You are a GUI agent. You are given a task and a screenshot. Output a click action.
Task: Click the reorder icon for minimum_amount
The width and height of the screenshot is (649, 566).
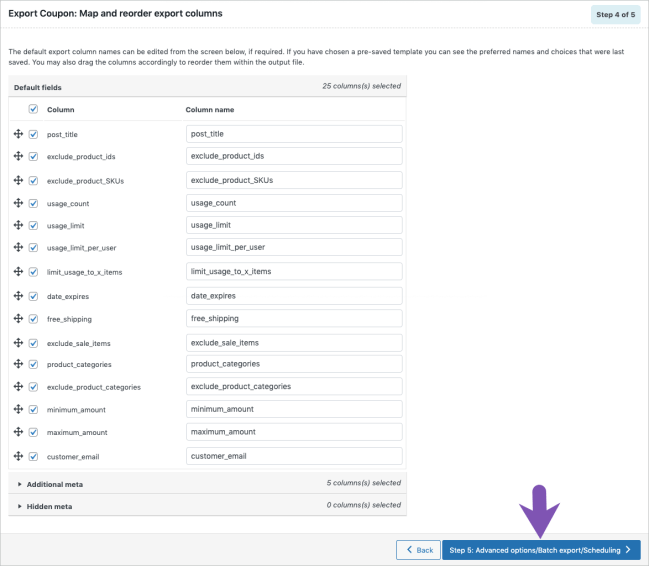18,409
